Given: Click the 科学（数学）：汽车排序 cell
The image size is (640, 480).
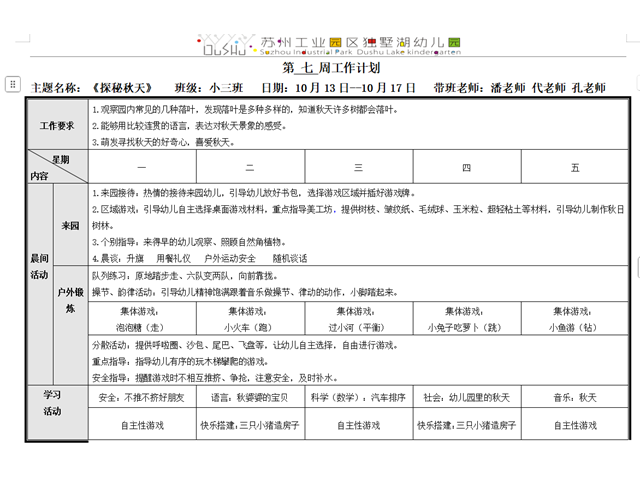Looking at the screenshot, I should tap(358, 398).
